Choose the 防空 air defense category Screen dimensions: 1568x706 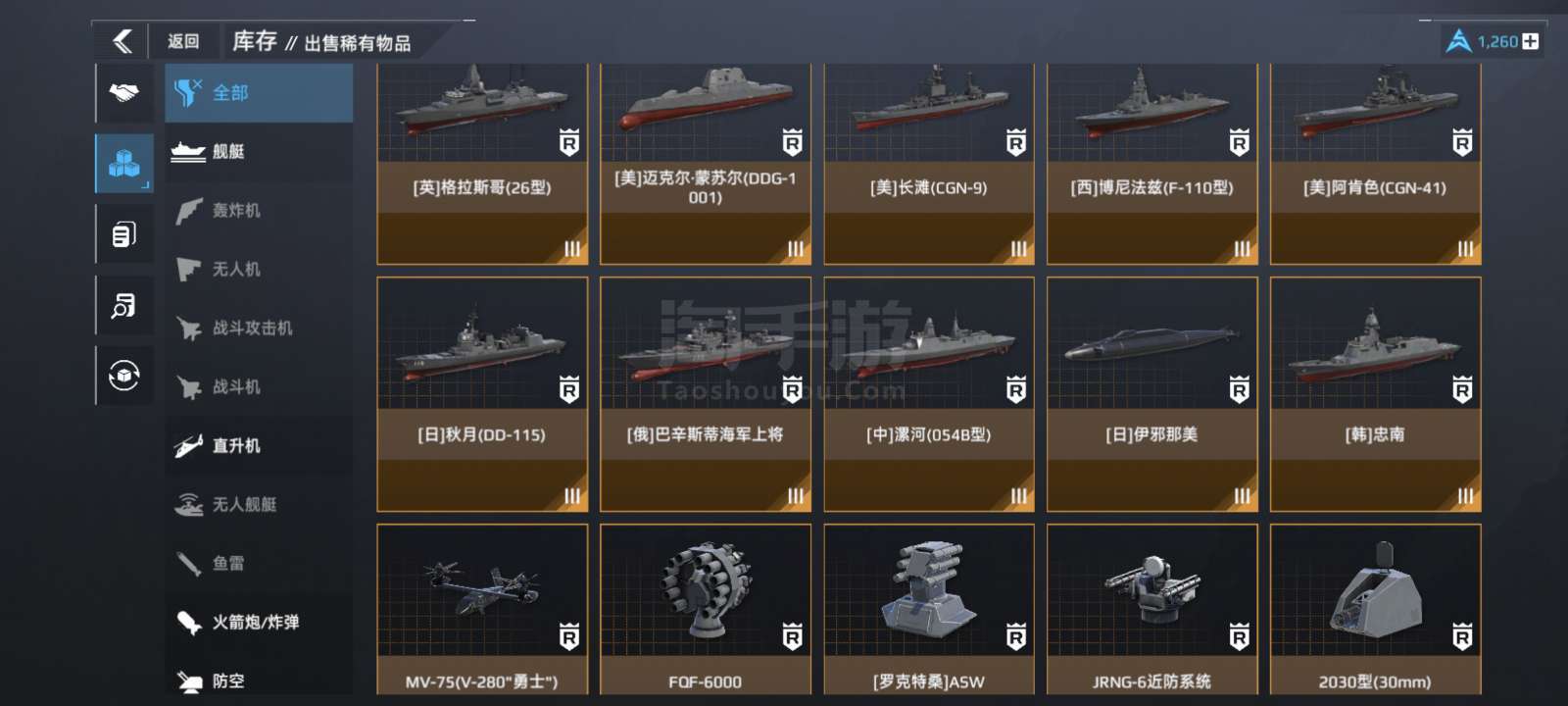click(x=259, y=680)
